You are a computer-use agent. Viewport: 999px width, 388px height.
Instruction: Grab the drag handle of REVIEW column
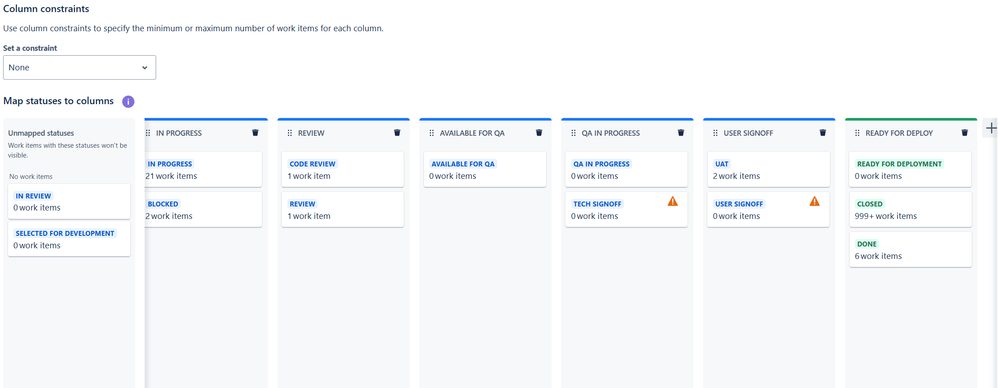coord(289,133)
